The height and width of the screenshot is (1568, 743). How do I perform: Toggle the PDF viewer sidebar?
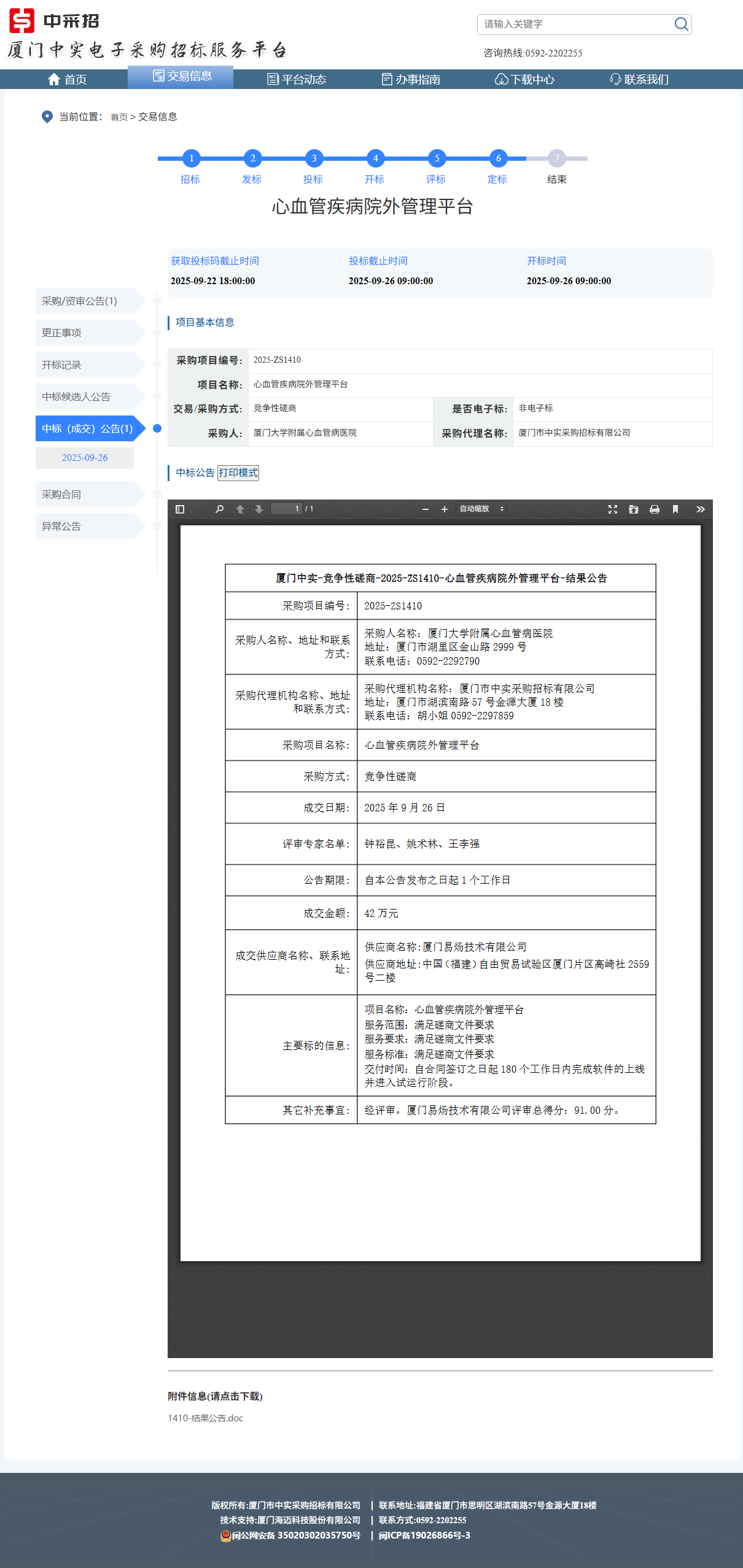click(x=180, y=509)
